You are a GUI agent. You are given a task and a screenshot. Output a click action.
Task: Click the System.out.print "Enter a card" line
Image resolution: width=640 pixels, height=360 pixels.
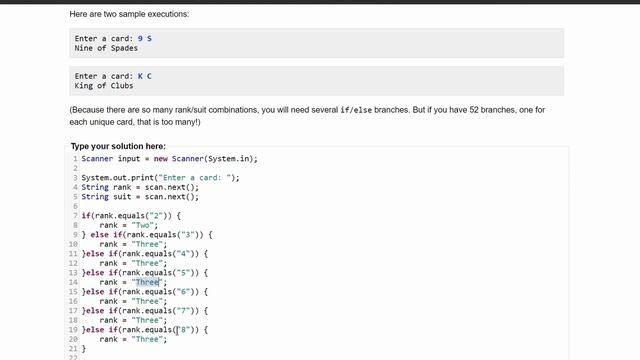pyautogui.click(x=160, y=178)
